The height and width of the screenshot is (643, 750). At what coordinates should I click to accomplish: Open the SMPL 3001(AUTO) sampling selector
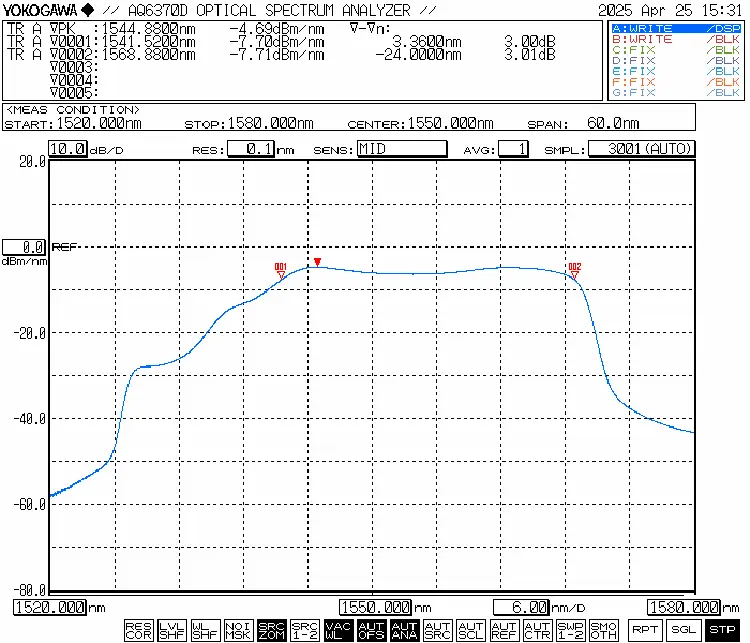tap(641, 149)
